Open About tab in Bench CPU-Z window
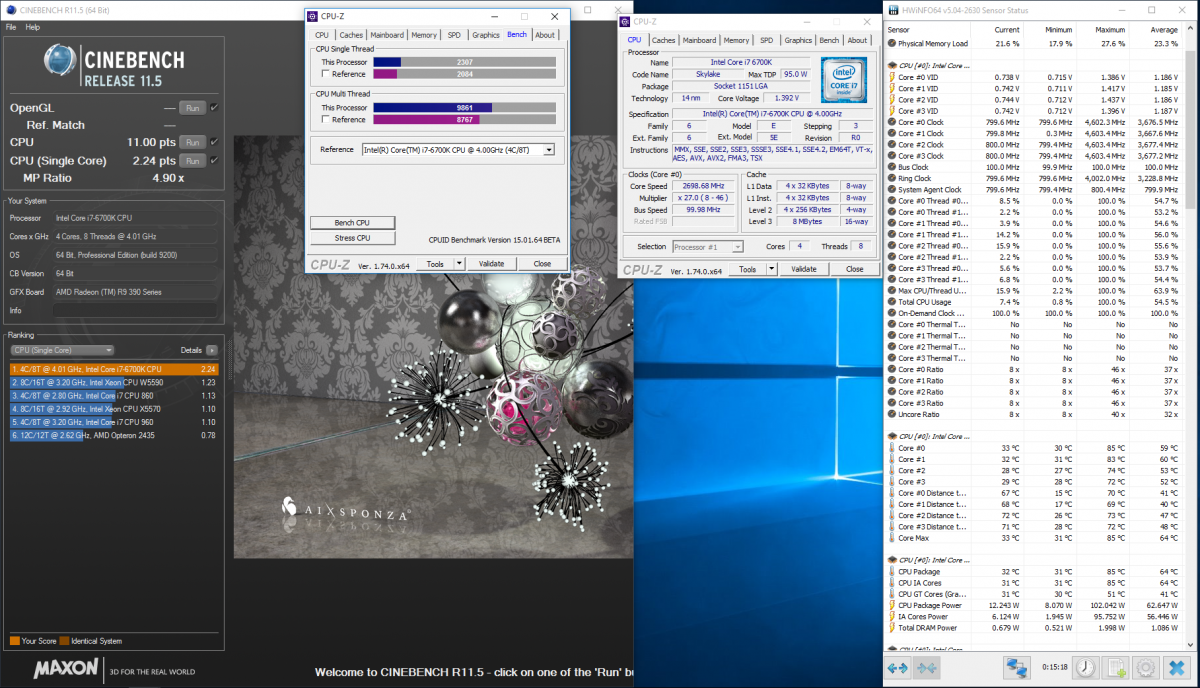1200x688 pixels. coord(545,35)
